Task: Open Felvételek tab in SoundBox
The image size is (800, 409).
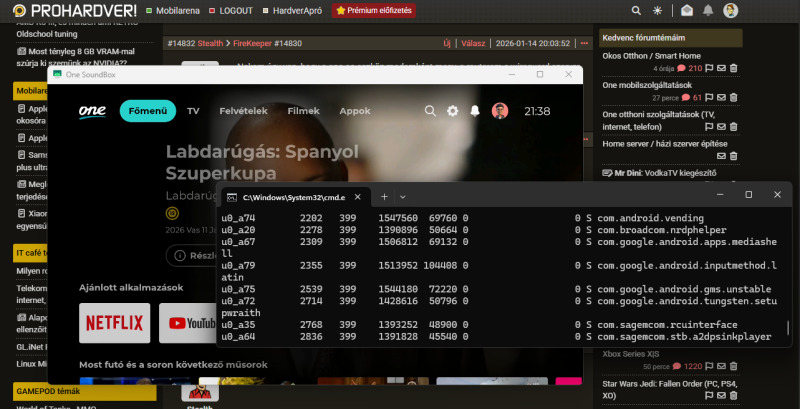Action: pyautogui.click(x=243, y=111)
